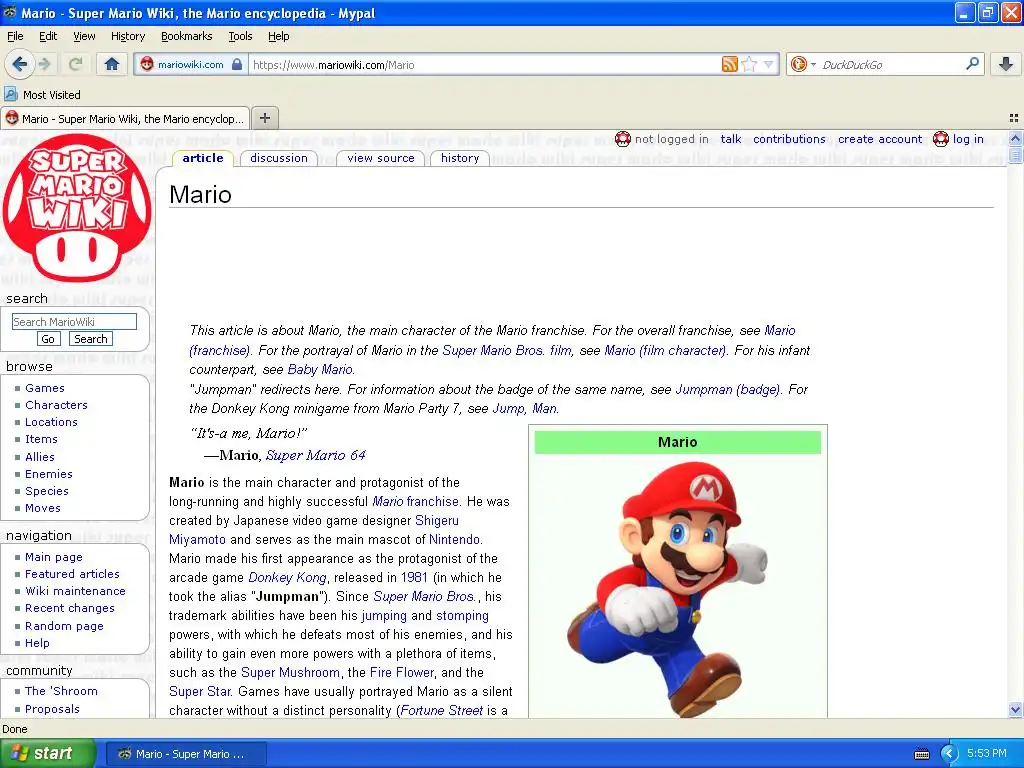The height and width of the screenshot is (768, 1024).
Task: Click the Most Visited bookmarks folder label
Action: (52, 95)
